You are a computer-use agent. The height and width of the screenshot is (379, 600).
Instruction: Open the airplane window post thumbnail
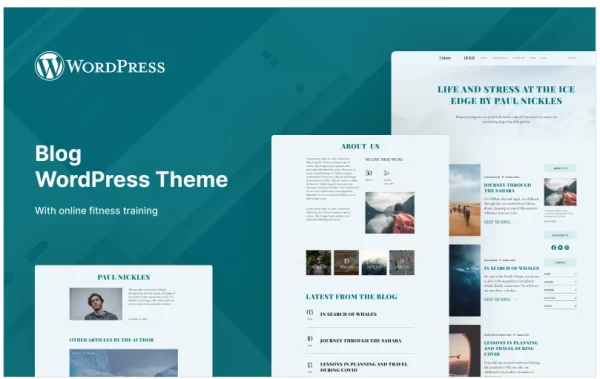[465, 351]
